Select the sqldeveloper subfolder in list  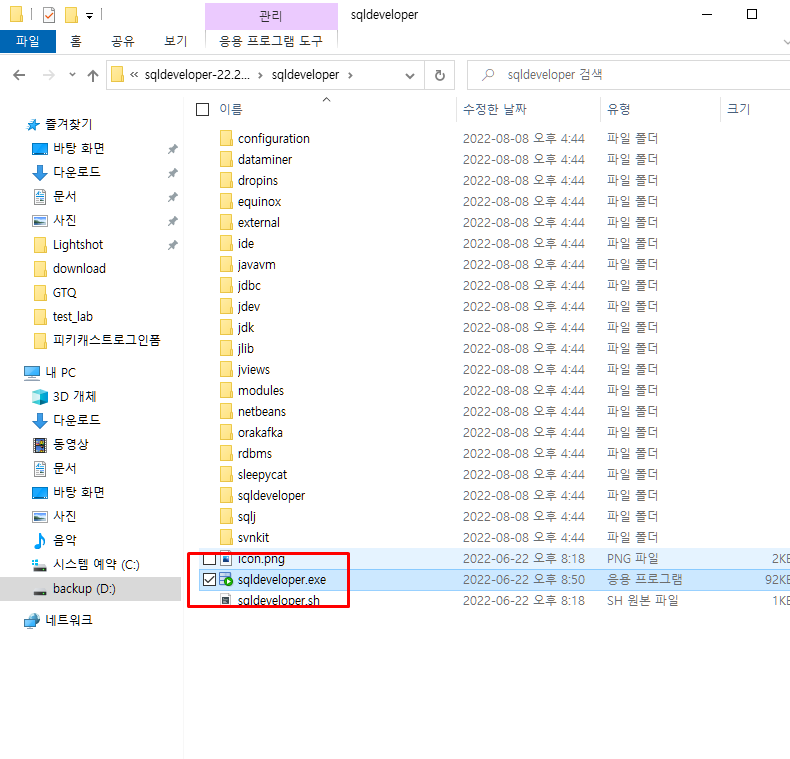pos(271,495)
